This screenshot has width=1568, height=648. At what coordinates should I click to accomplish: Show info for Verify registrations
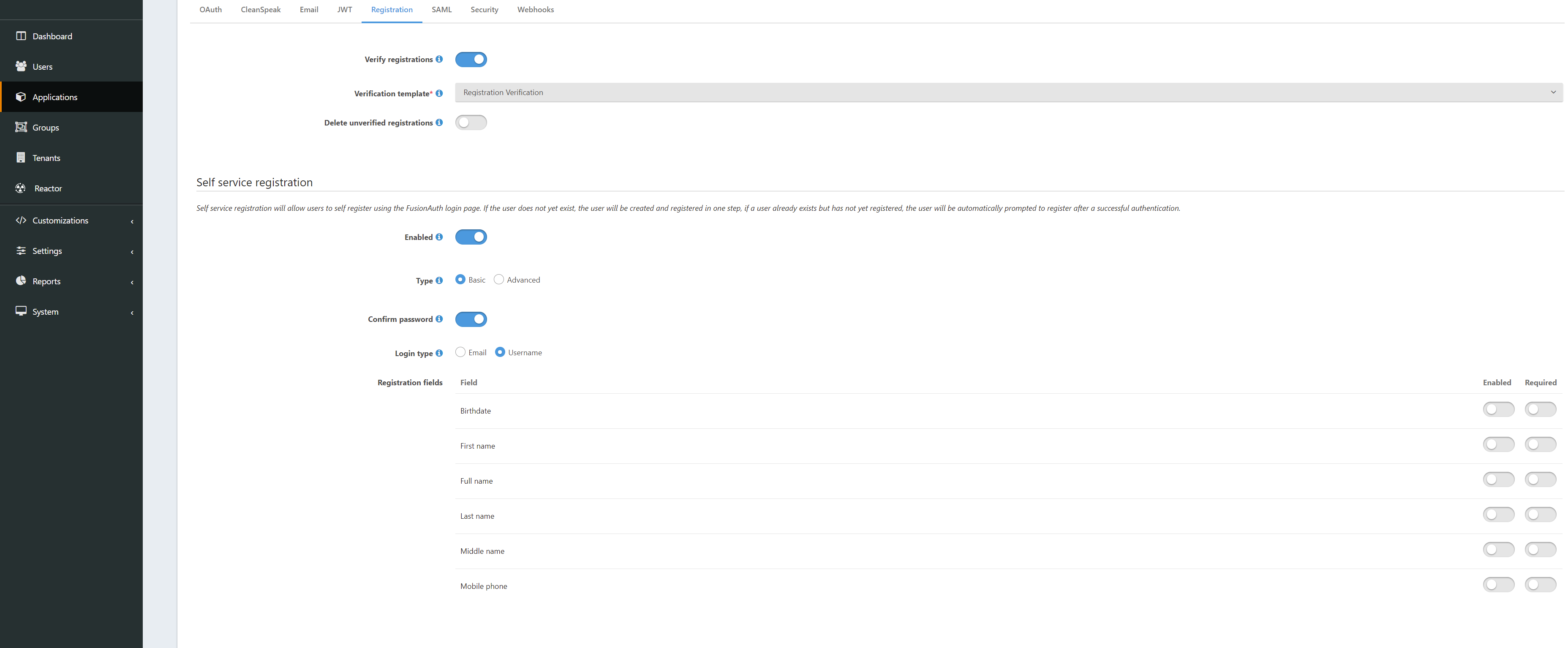click(x=439, y=59)
